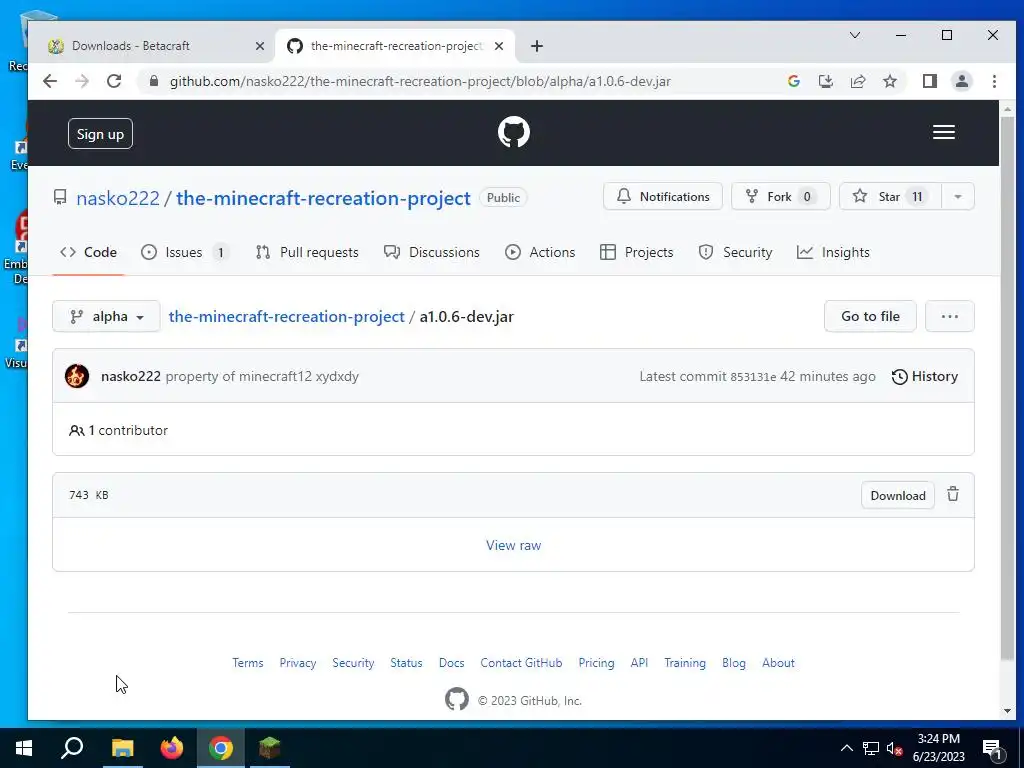Open File Explorer from taskbar
Image resolution: width=1024 pixels, height=768 pixels.
pos(122,748)
